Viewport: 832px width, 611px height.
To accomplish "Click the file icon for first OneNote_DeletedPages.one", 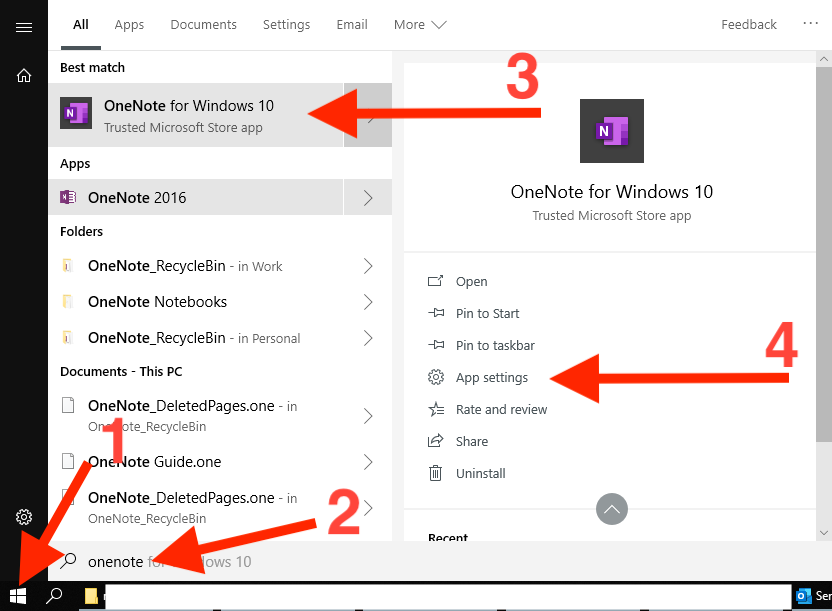I will pyautogui.click(x=68, y=405).
